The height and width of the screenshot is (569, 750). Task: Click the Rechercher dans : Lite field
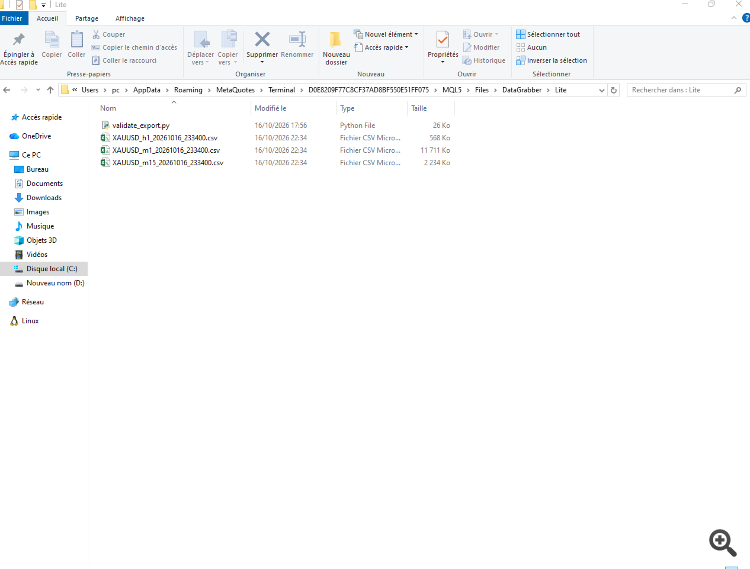point(686,90)
